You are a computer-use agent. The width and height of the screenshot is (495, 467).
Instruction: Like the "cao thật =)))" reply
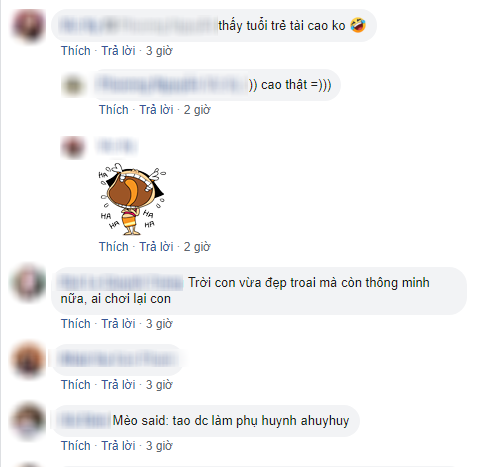[x=114, y=110]
